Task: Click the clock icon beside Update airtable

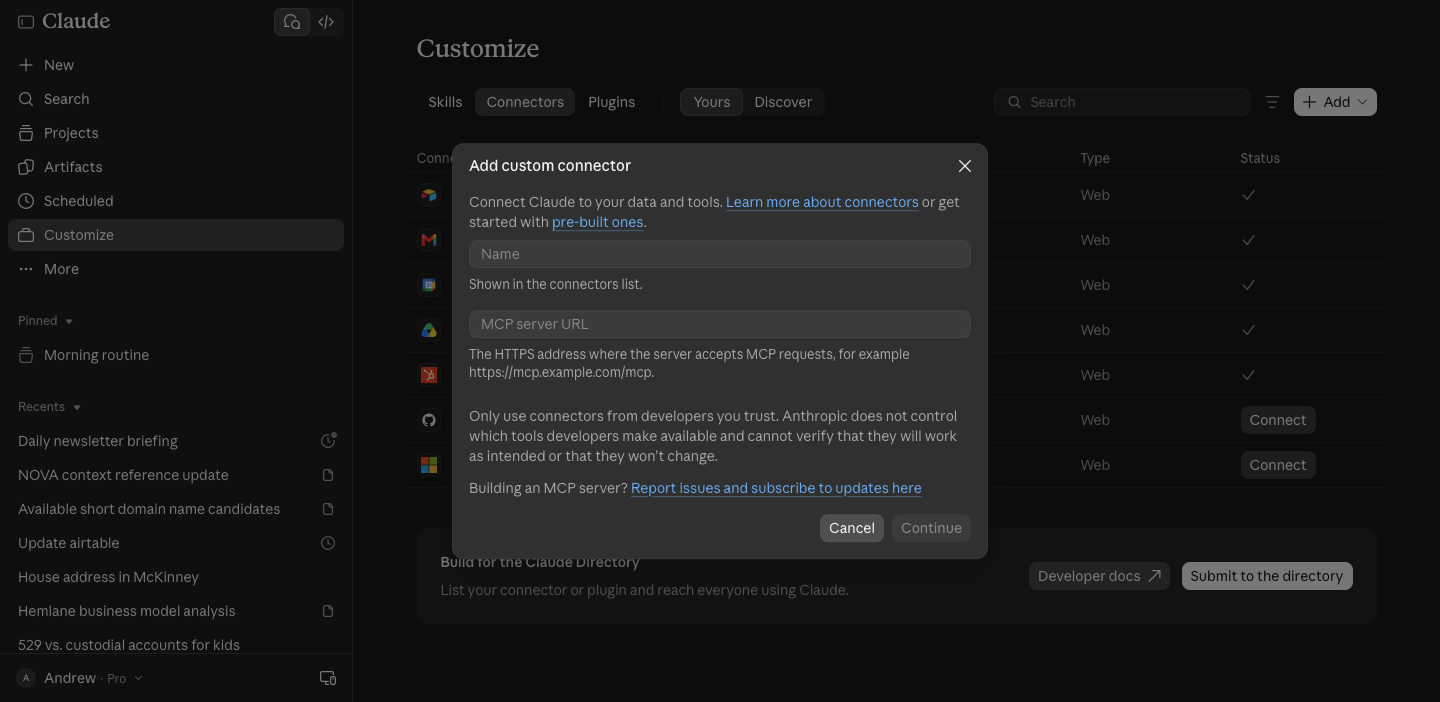Action: (x=328, y=543)
